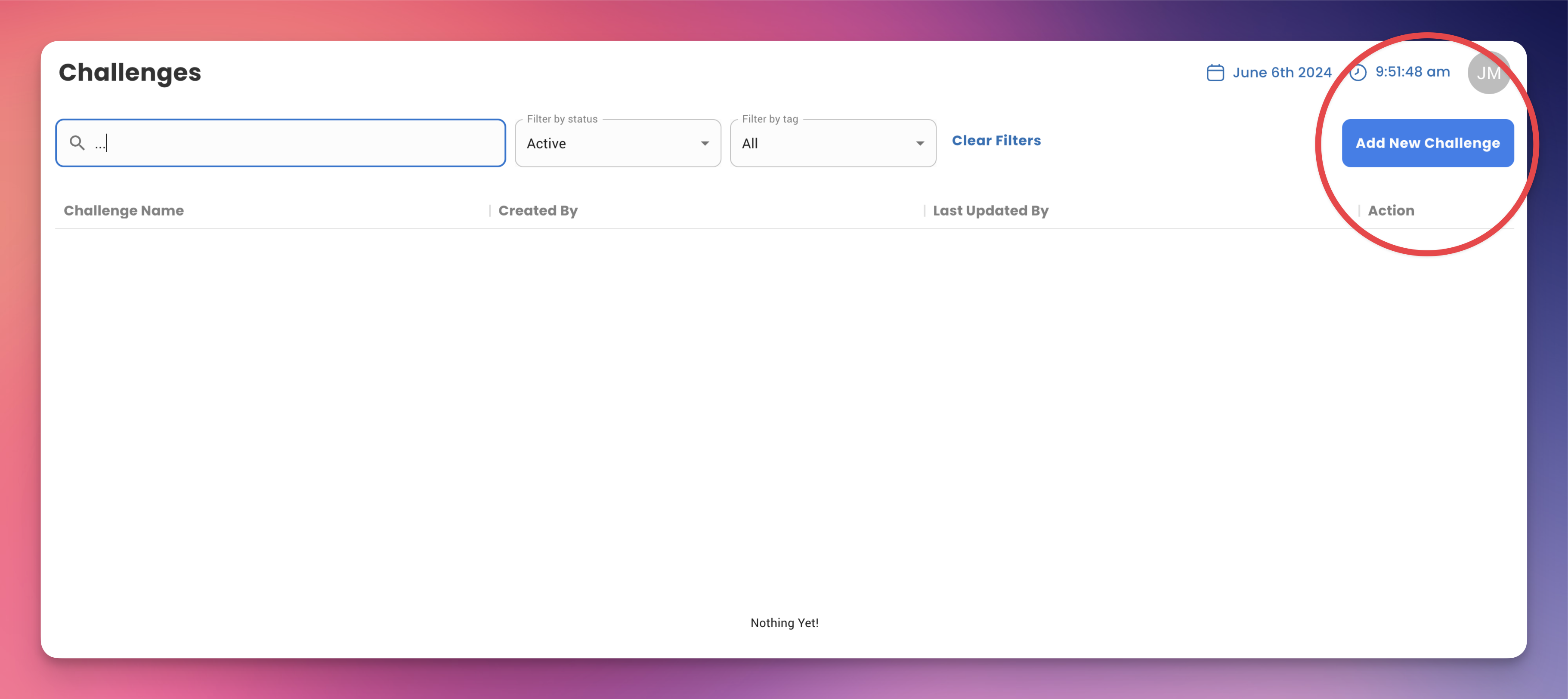Click the Last Updated By column header
The width and height of the screenshot is (1568, 699).
[x=990, y=210]
